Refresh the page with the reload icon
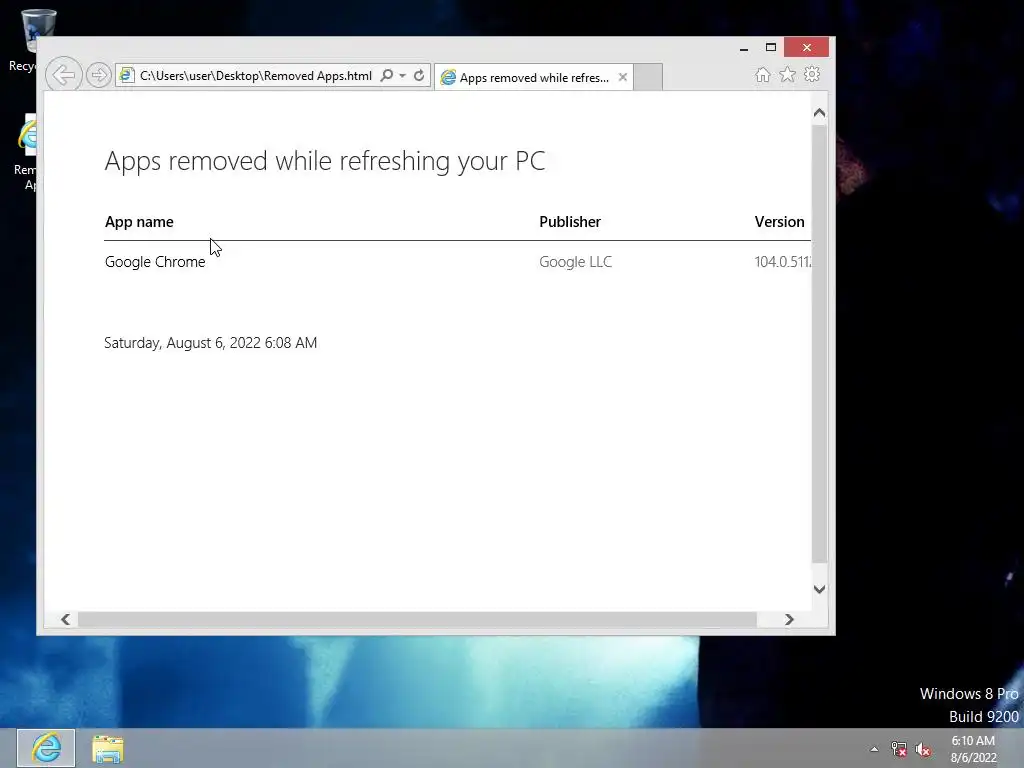This screenshot has height=768, width=1024. [x=419, y=75]
